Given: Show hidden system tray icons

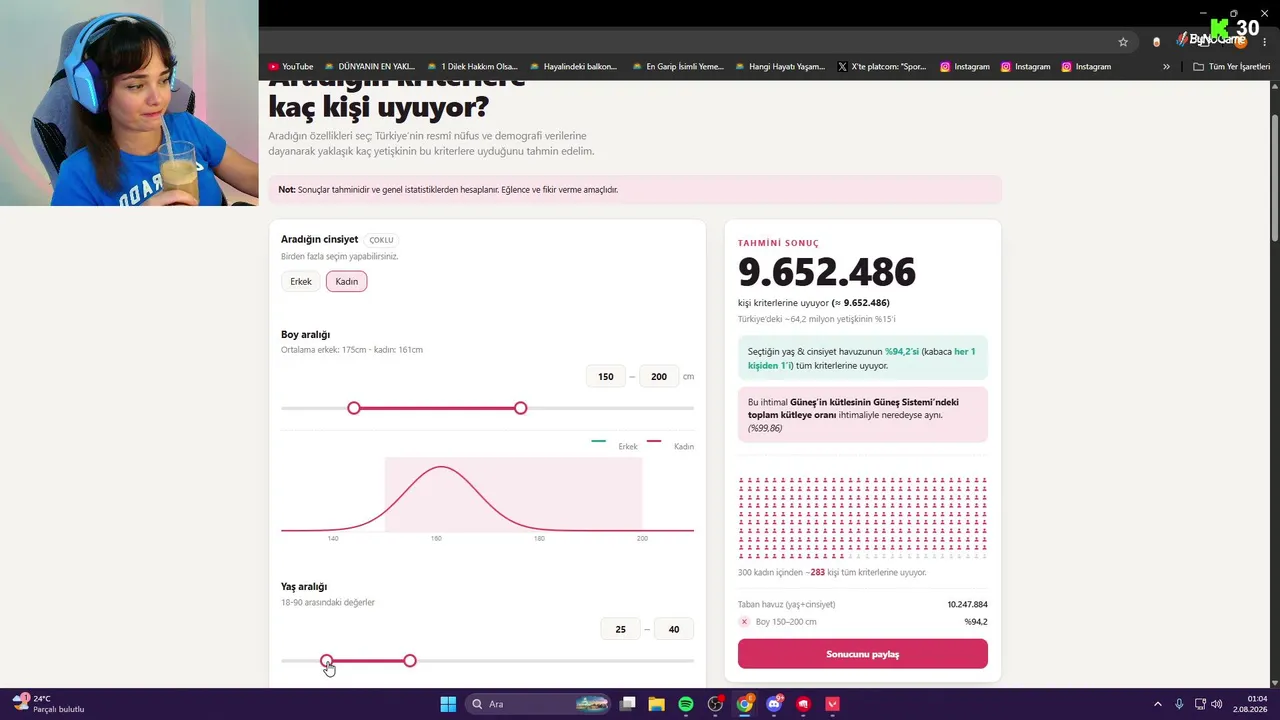Looking at the screenshot, I should tap(1158, 704).
